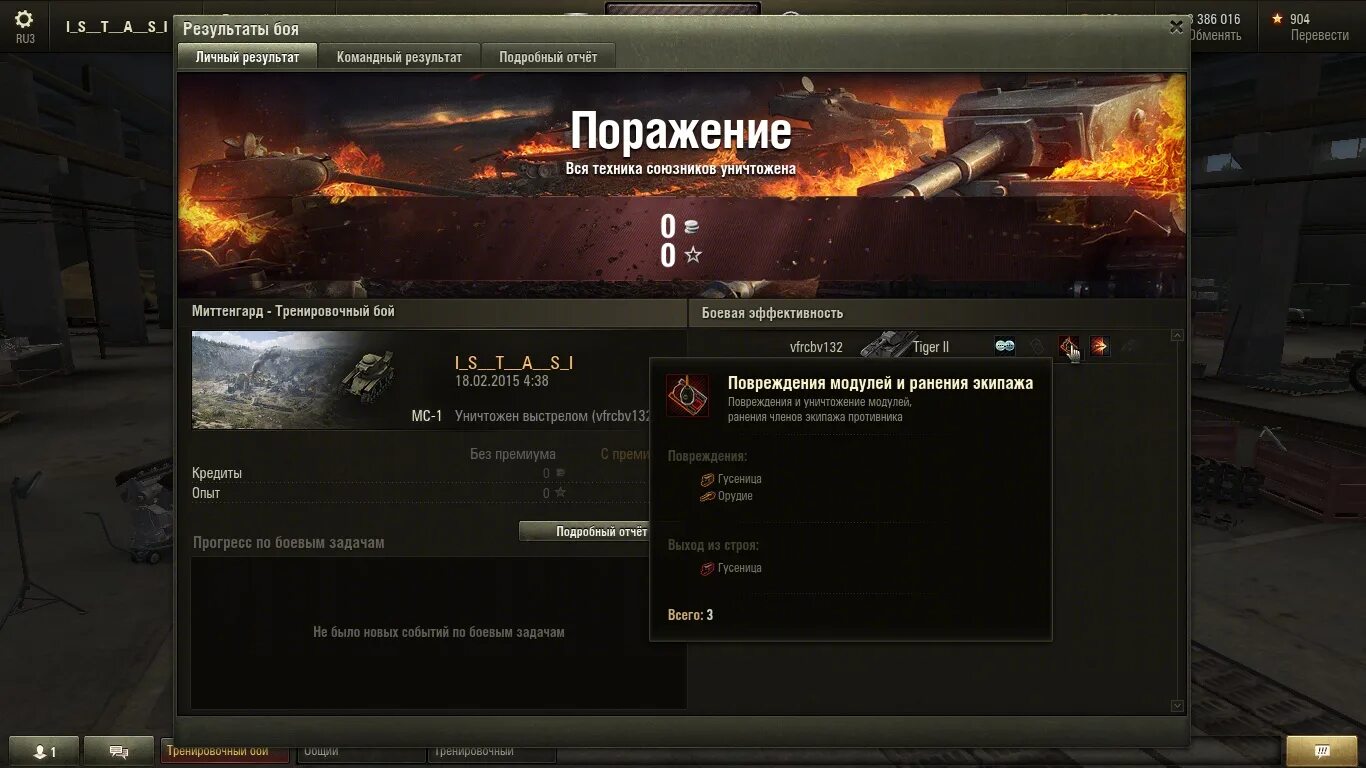
Task: Click the damage dealt icon with arrow
Action: pos(1099,346)
